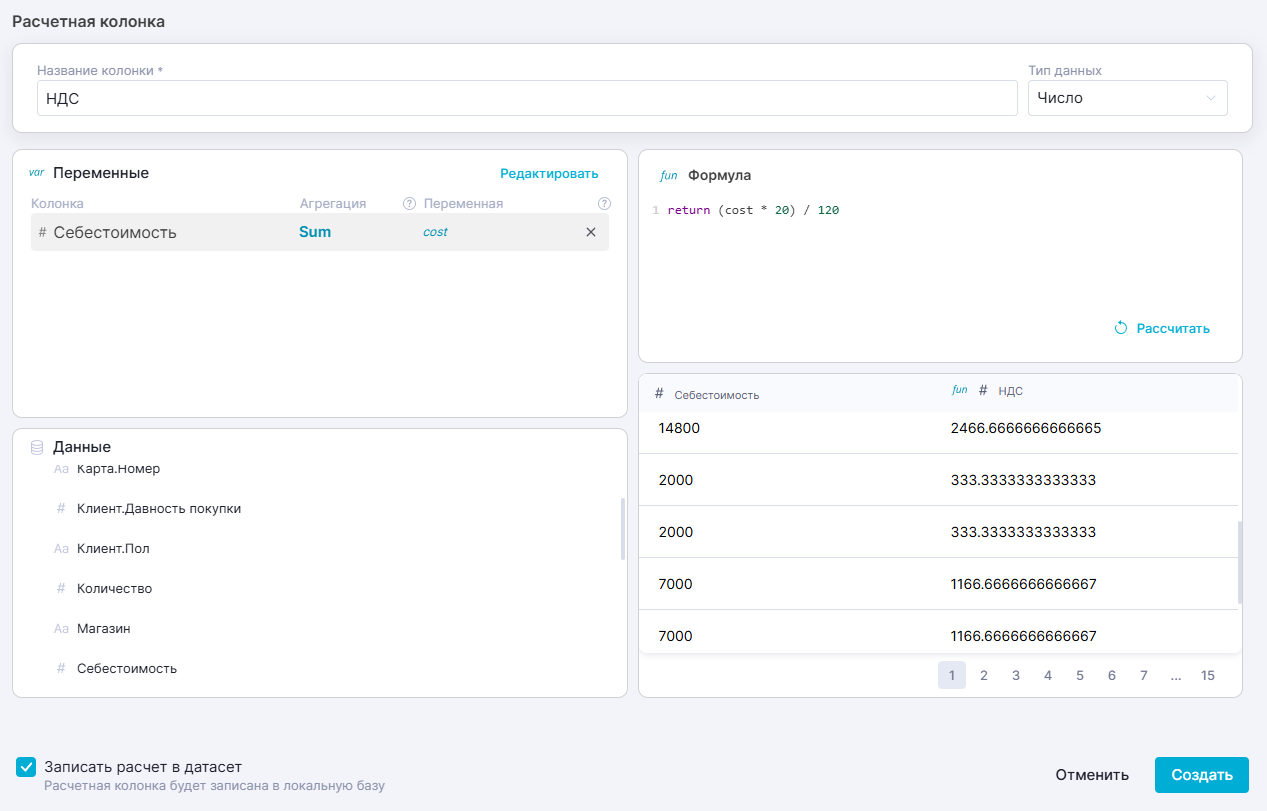1267x811 pixels.
Task: Open the Sum aggregation selector
Action: [x=315, y=232]
